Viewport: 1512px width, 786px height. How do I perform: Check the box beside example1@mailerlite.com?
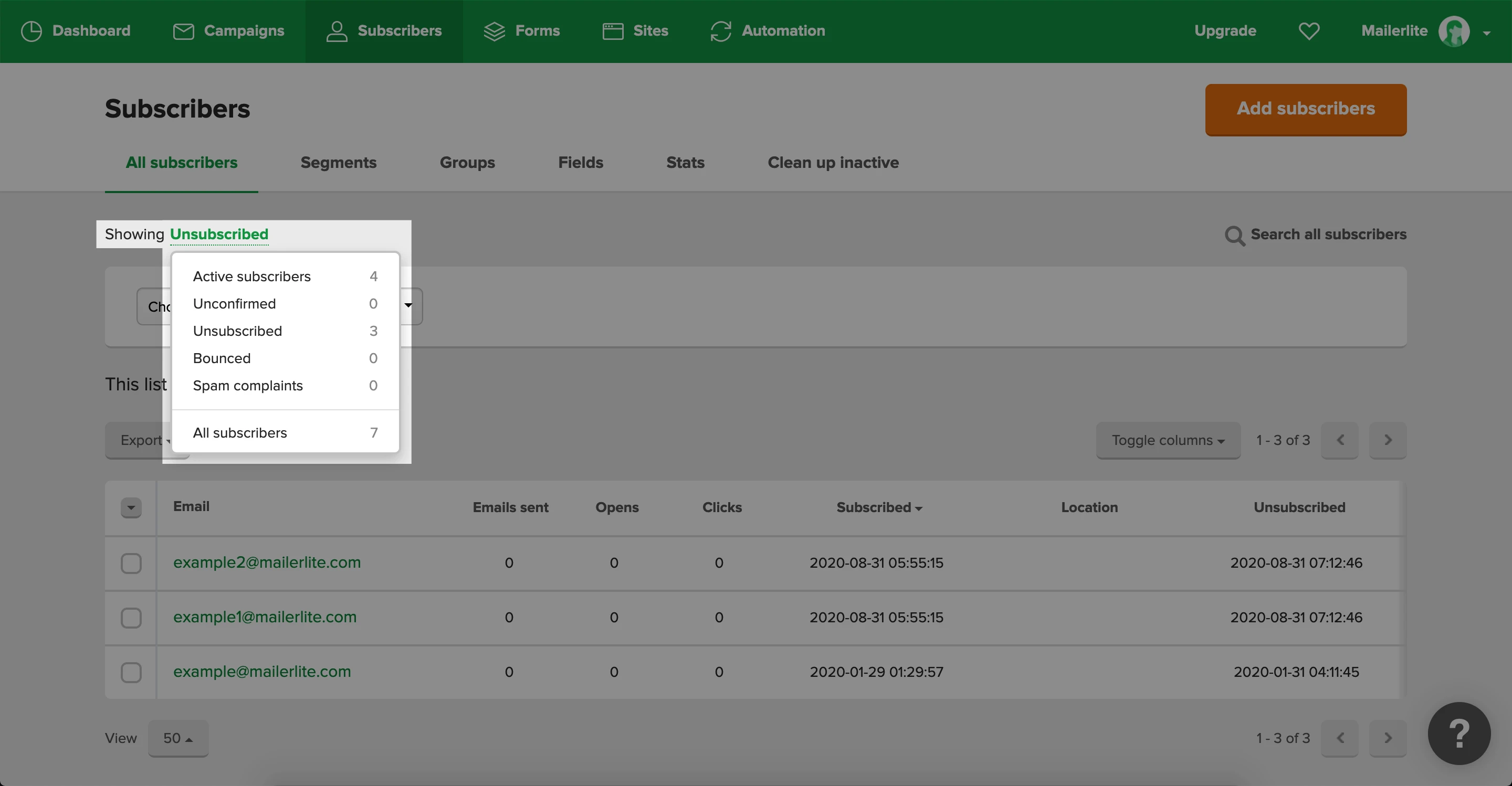click(x=131, y=618)
